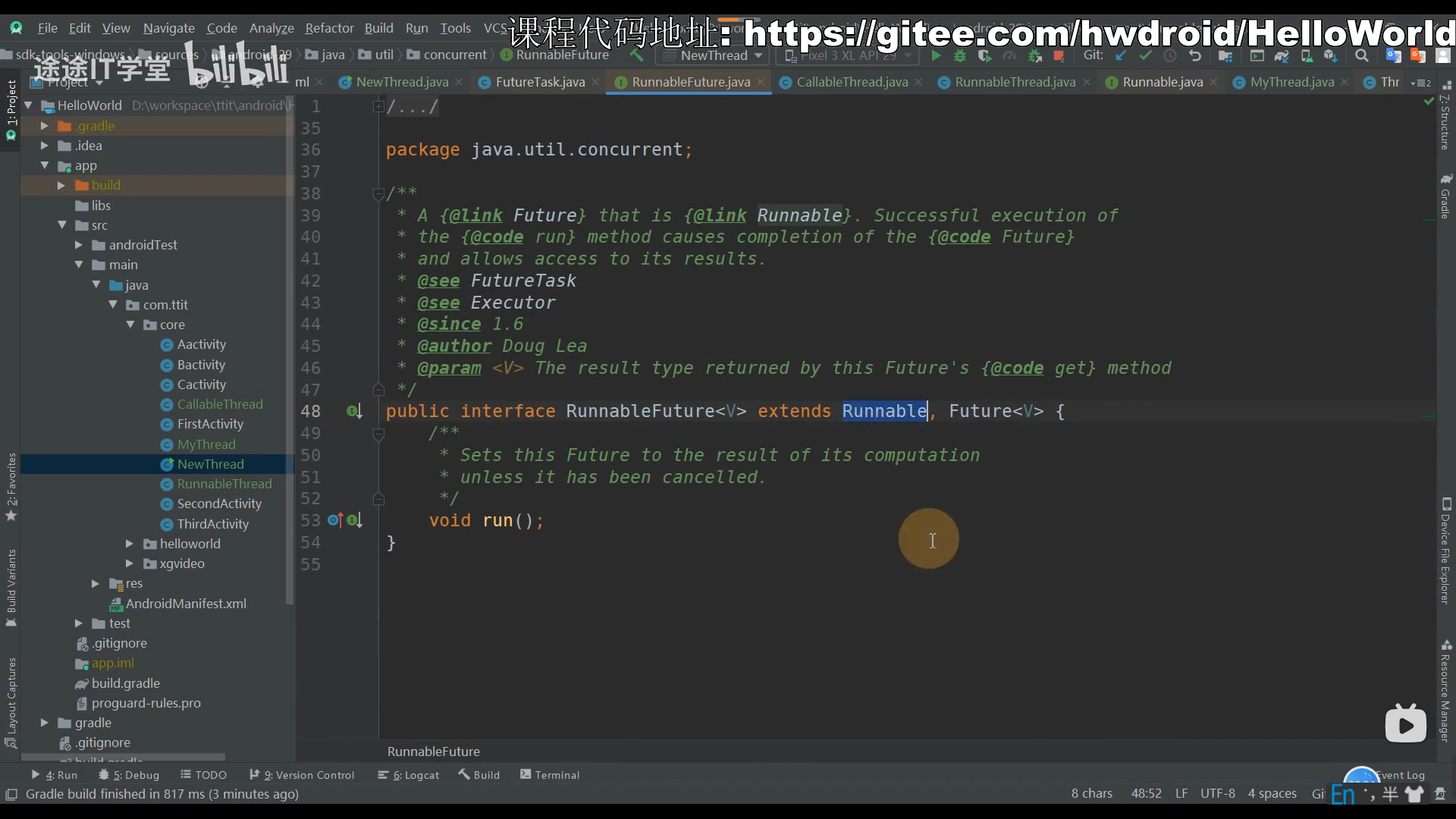Toggle the Event Log panel

[x=1400, y=775]
